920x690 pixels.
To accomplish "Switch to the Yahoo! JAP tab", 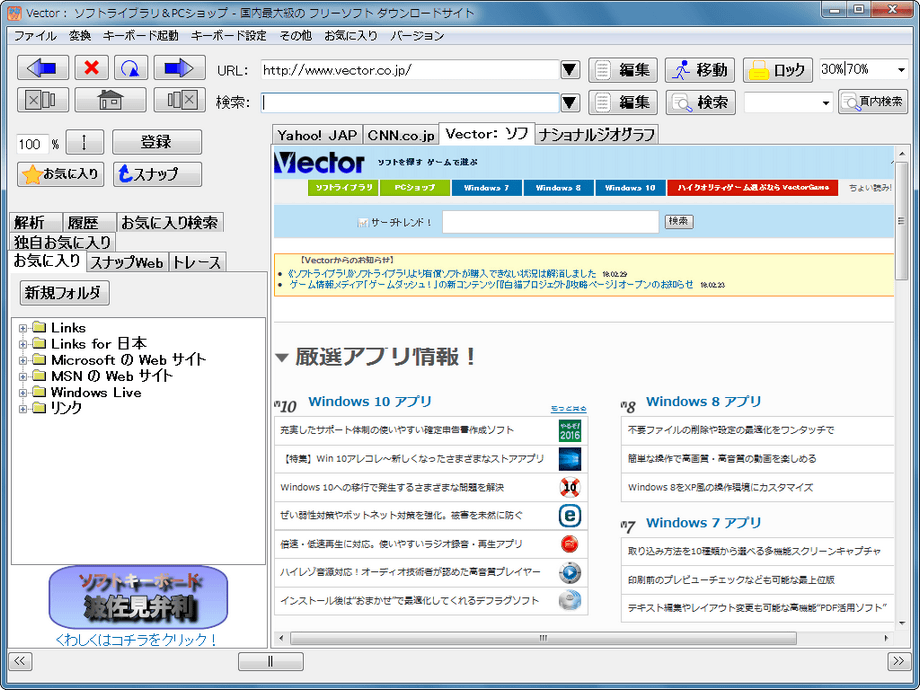I will click(x=317, y=135).
